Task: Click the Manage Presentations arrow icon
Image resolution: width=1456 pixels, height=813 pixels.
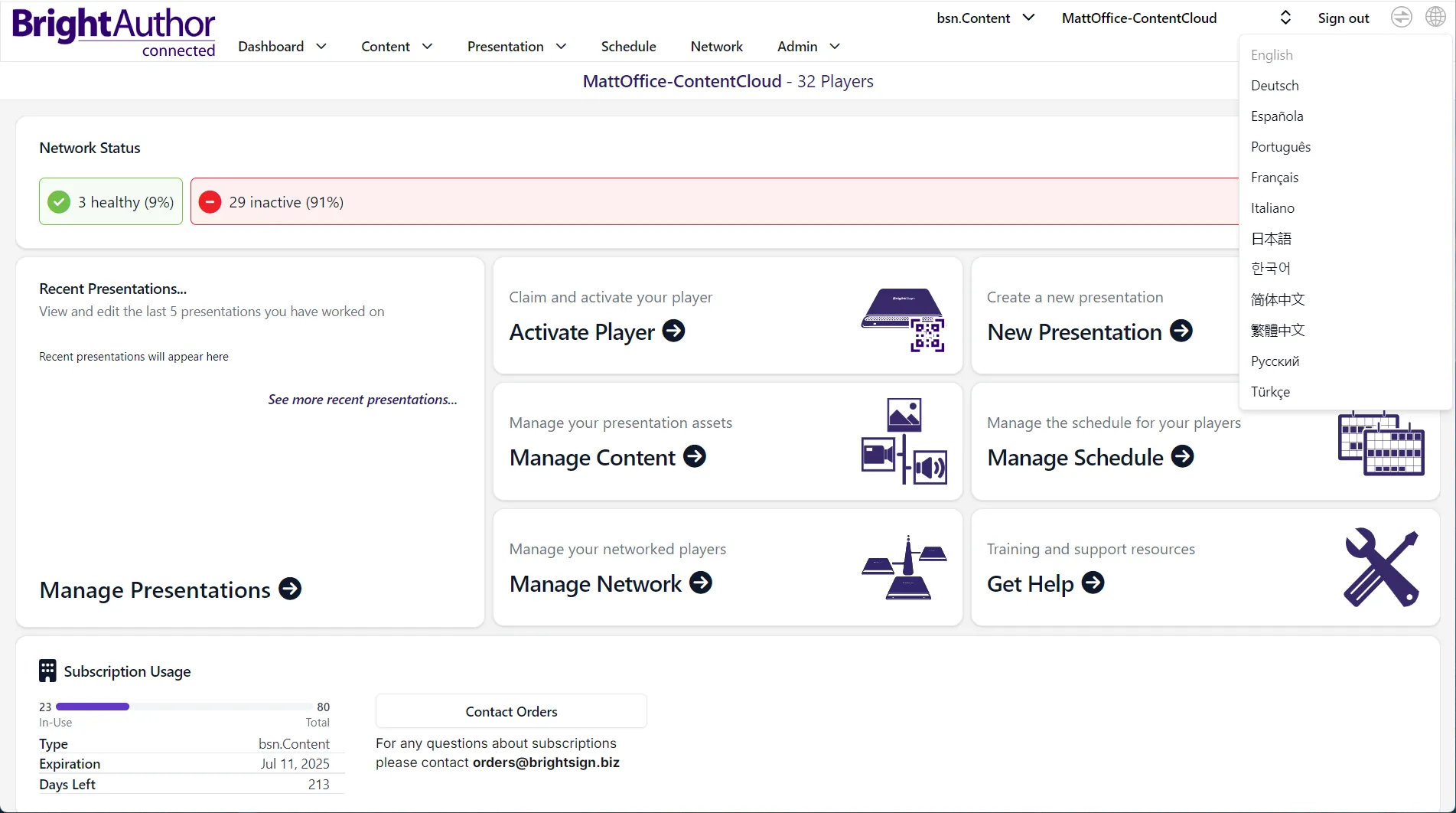Action: (x=290, y=589)
